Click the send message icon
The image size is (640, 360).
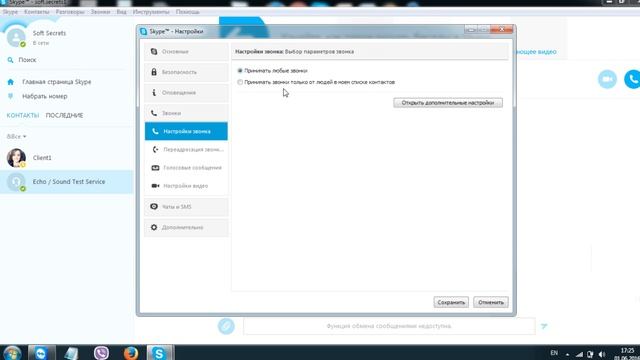(x=544, y=326)
